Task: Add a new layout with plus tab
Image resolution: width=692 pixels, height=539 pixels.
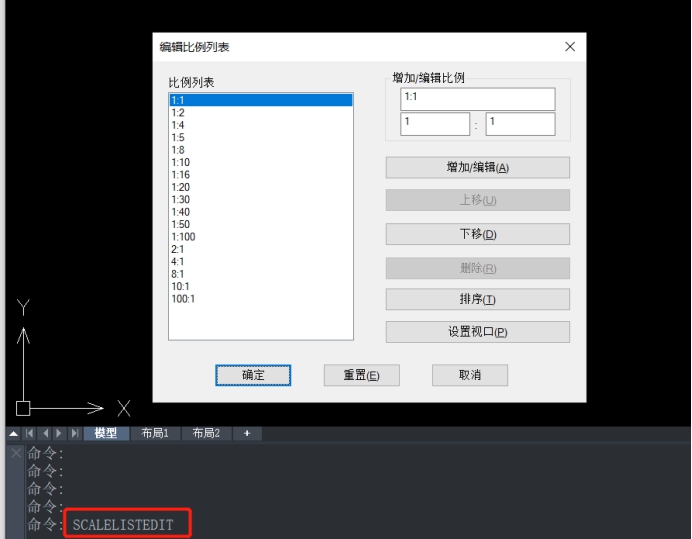Action: pos(246,434)
